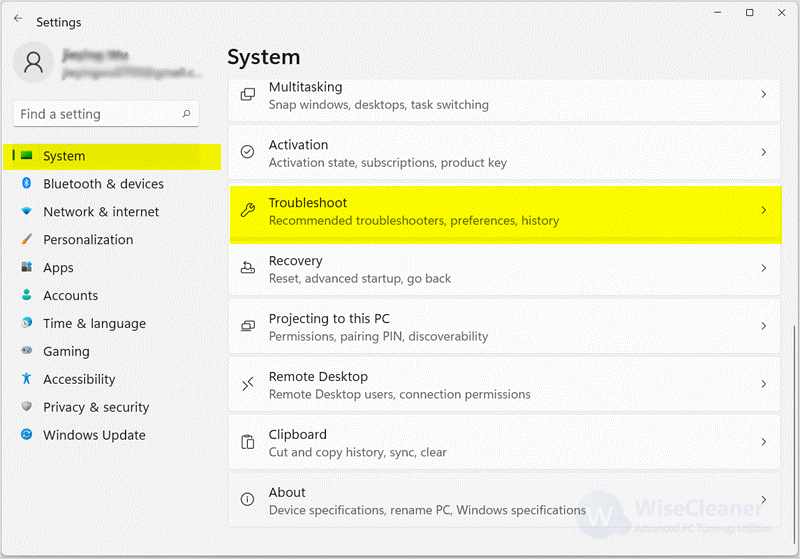Click the Clipboard icon
The width and height of the screenshot is (800, 559).
click(x=248, y=442)
